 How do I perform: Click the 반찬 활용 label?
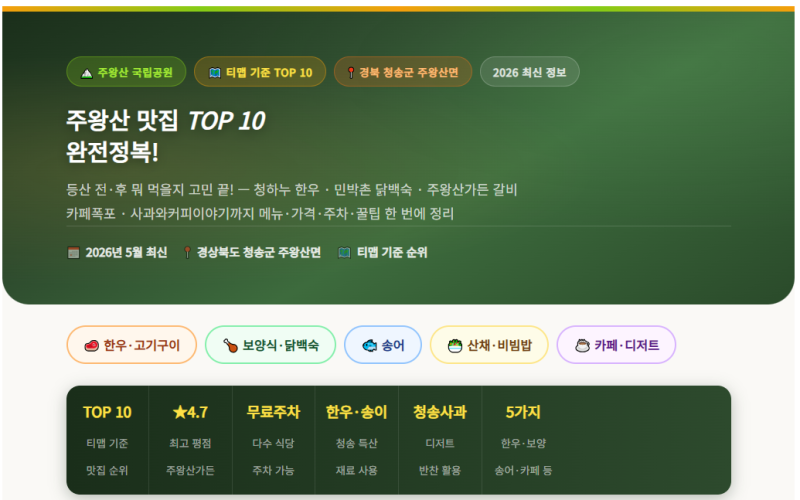(440, 470)
